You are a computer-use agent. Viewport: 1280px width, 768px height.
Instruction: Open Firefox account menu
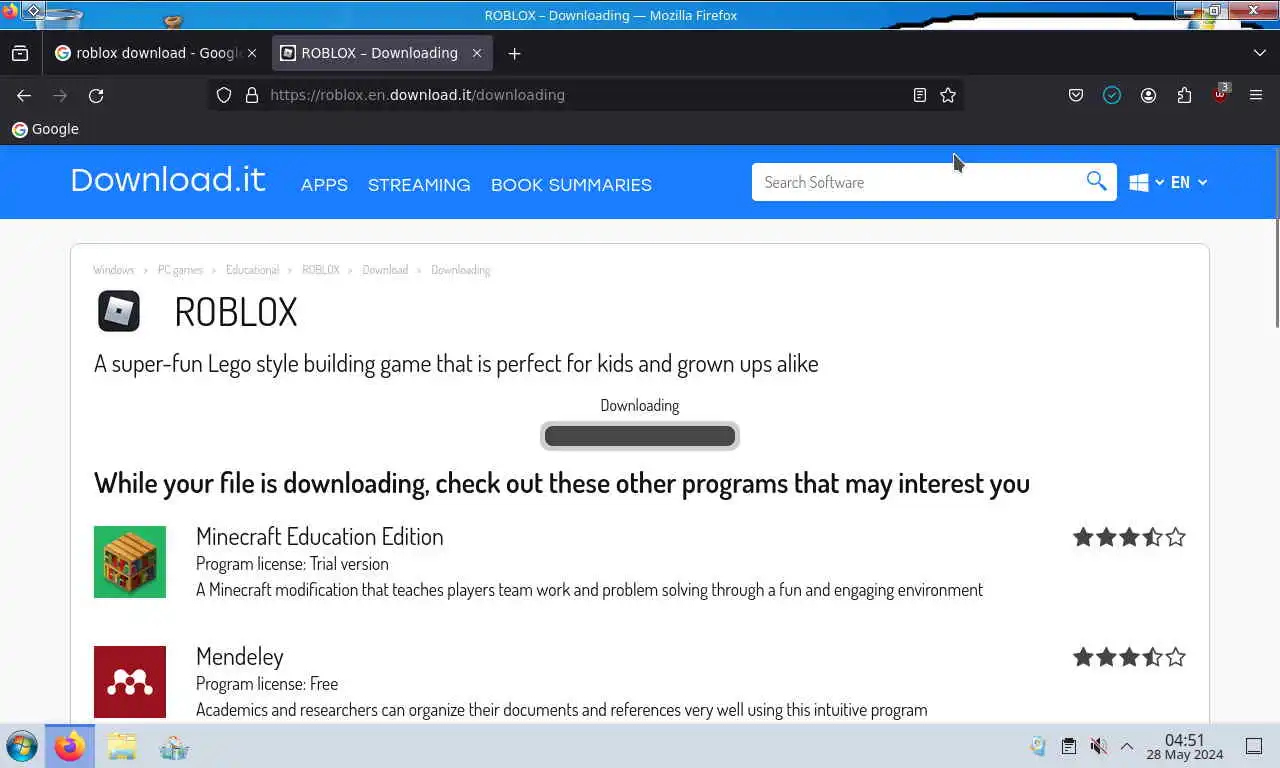tap(1148, 95)
